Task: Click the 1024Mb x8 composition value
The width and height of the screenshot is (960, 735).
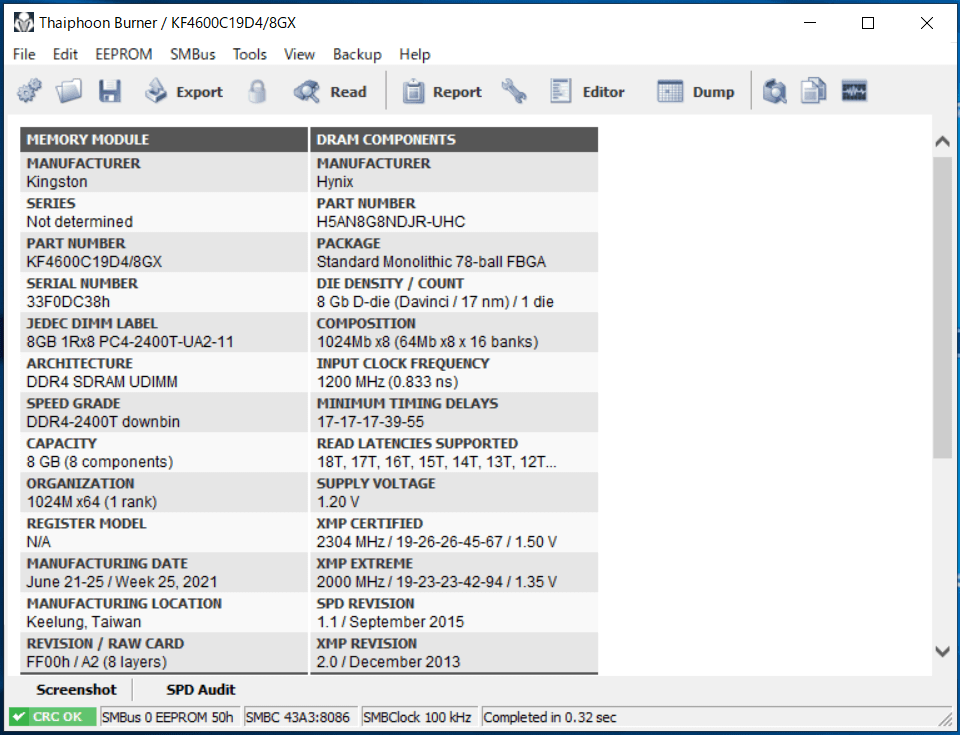Action: click(427, 342)
